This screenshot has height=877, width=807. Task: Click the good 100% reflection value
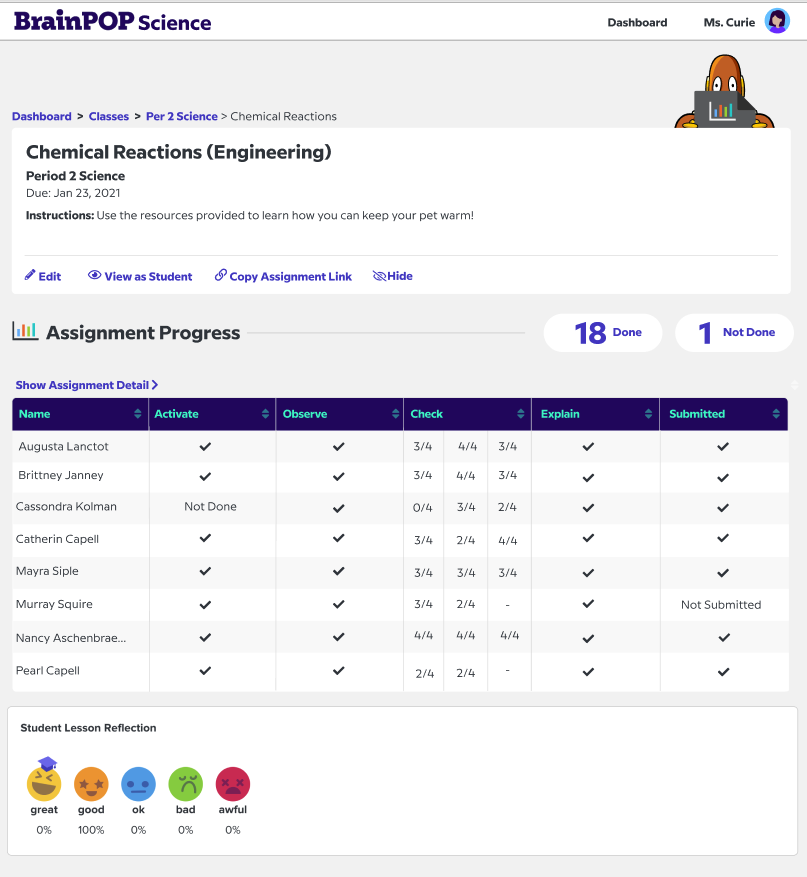91,830
